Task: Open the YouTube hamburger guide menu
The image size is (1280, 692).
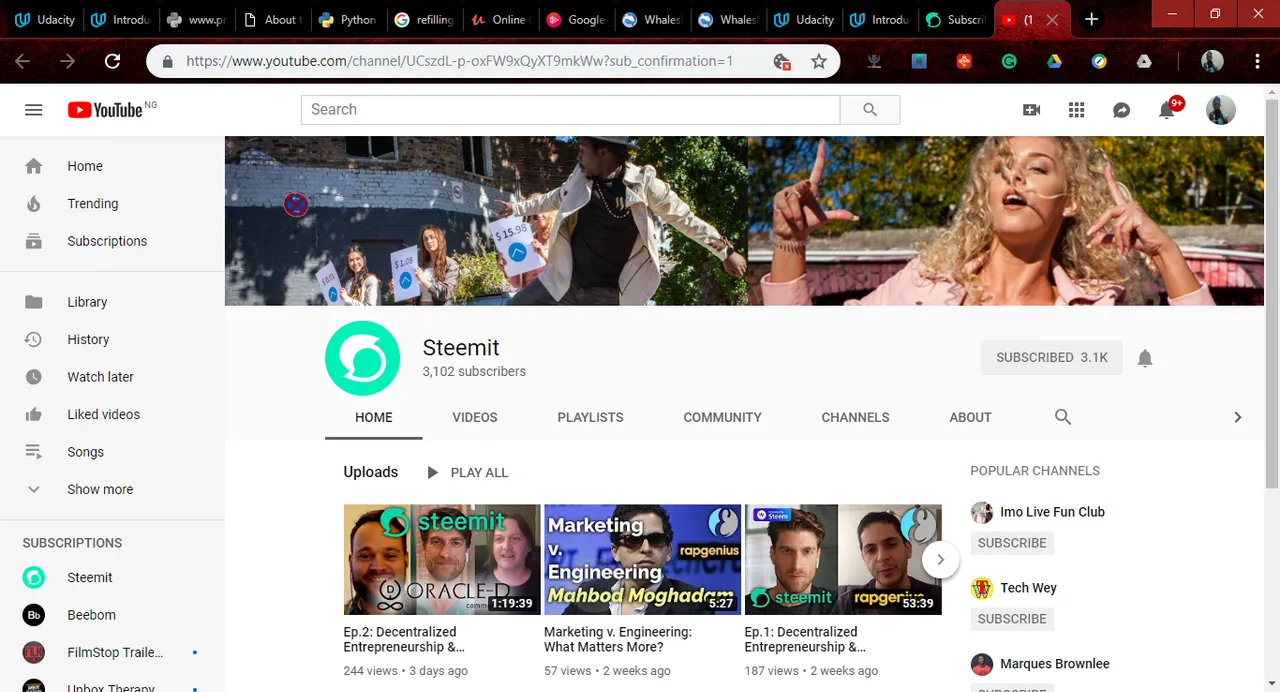Action: coord(34,110)
